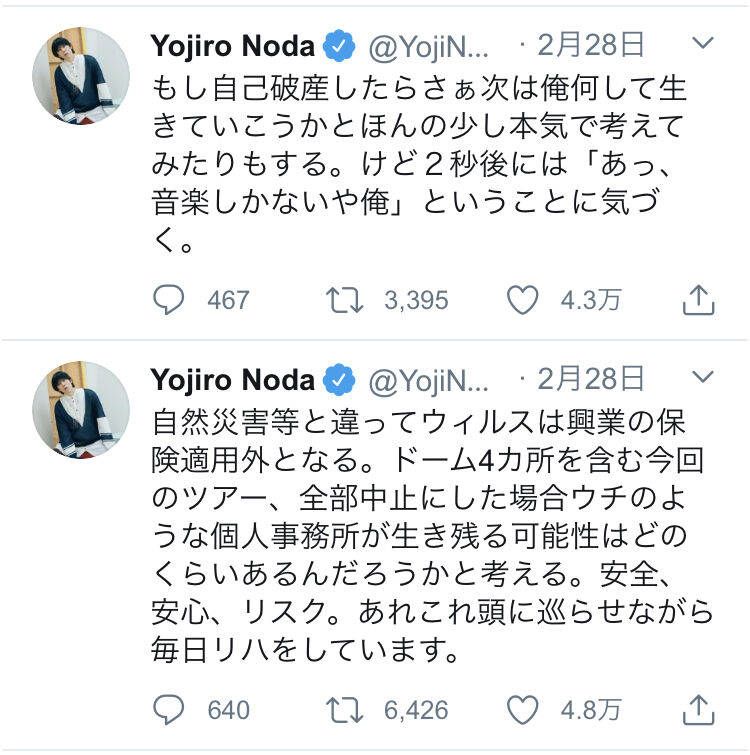Like the first tweet with 4.3万 likes

pos(523,299)
